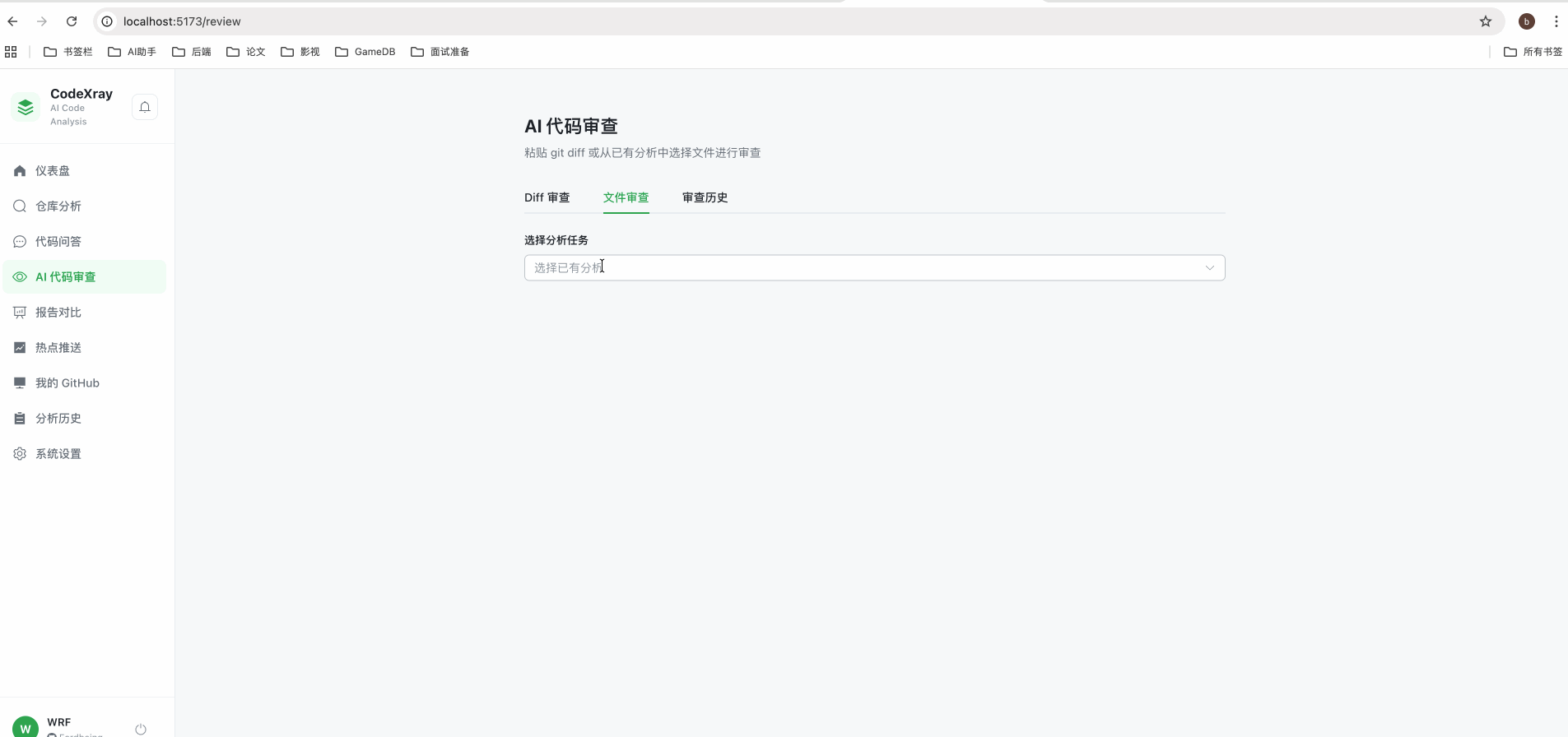Screen dimensions: 1568x737
Task: Open 热点推送 in sidebar
Action: click(85, 348)
